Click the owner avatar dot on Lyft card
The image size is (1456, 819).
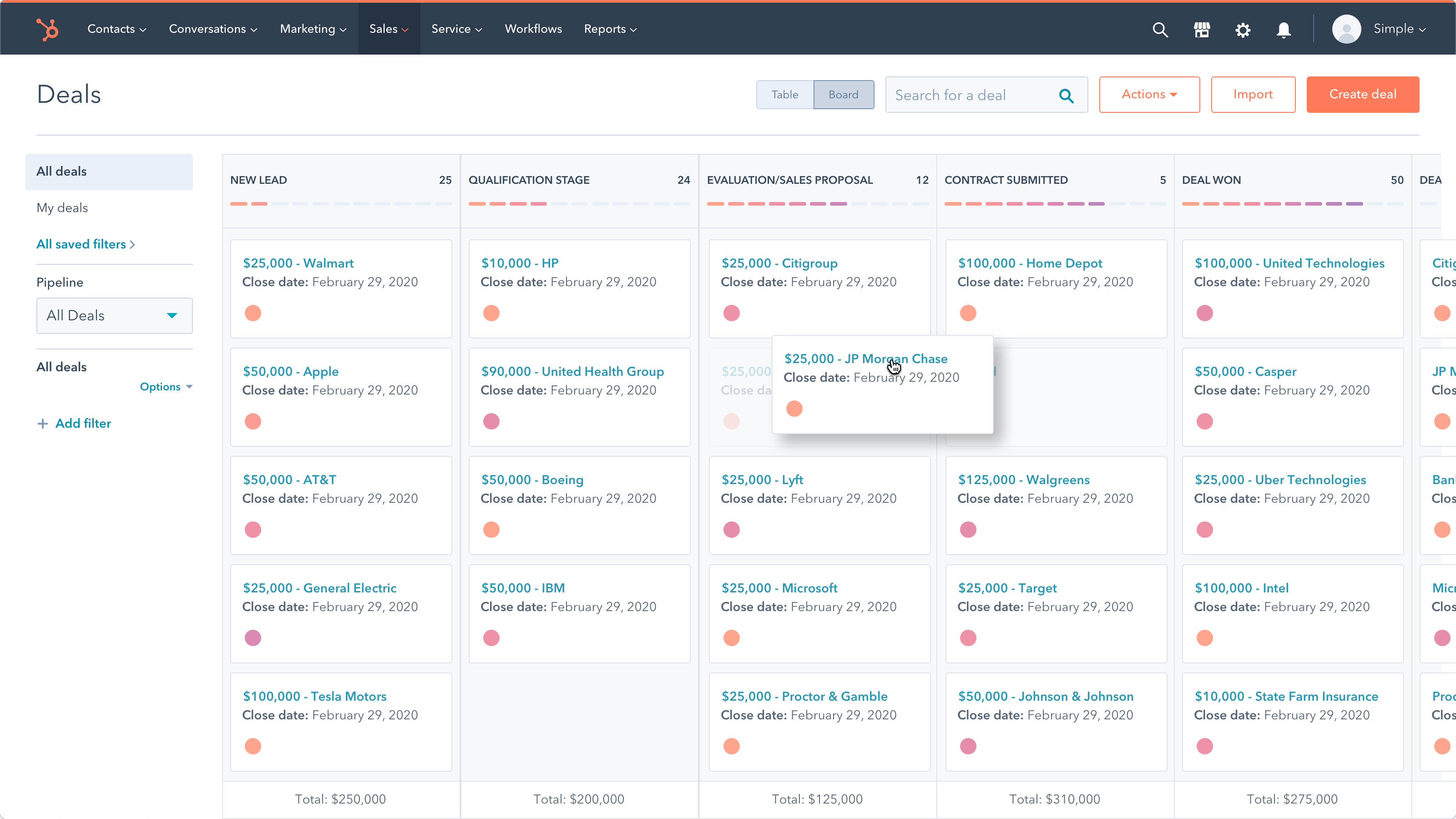pos(731,530)
